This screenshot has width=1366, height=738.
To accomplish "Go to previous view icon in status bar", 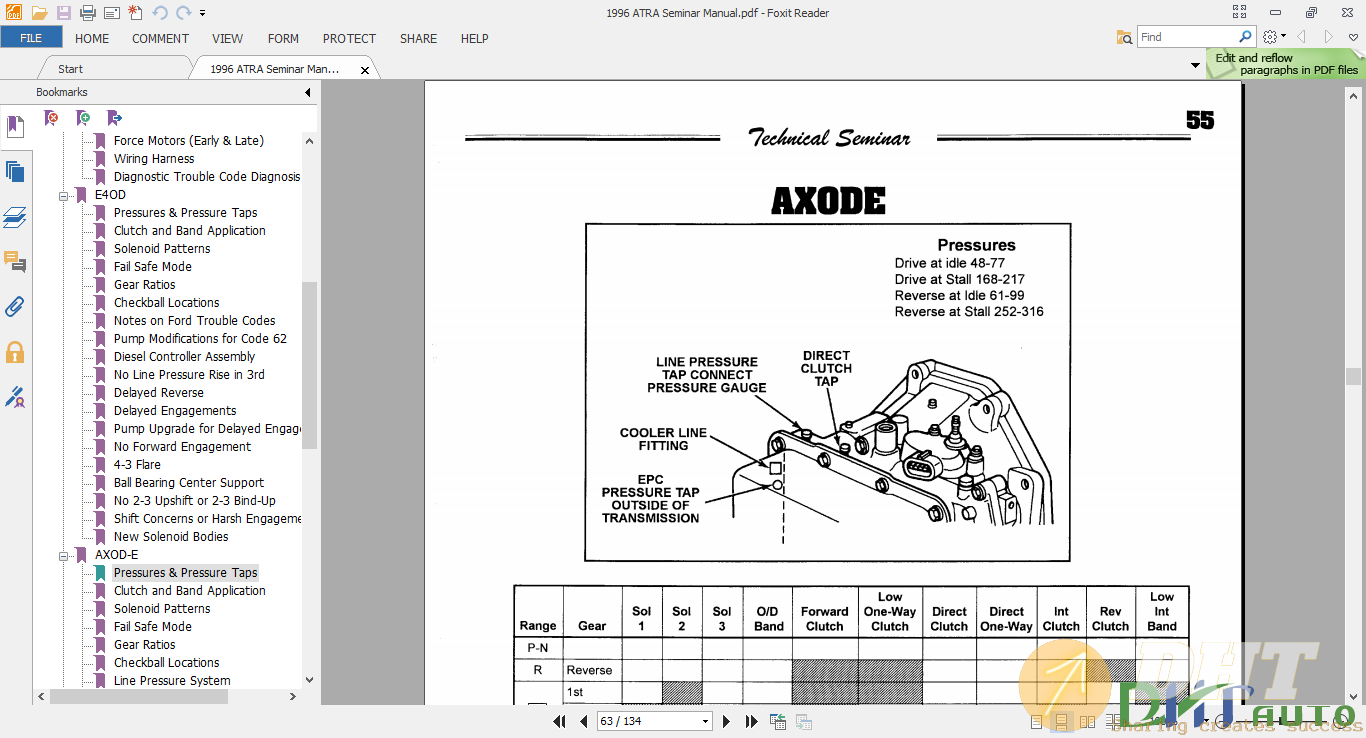I will click(x=778, y=721).
